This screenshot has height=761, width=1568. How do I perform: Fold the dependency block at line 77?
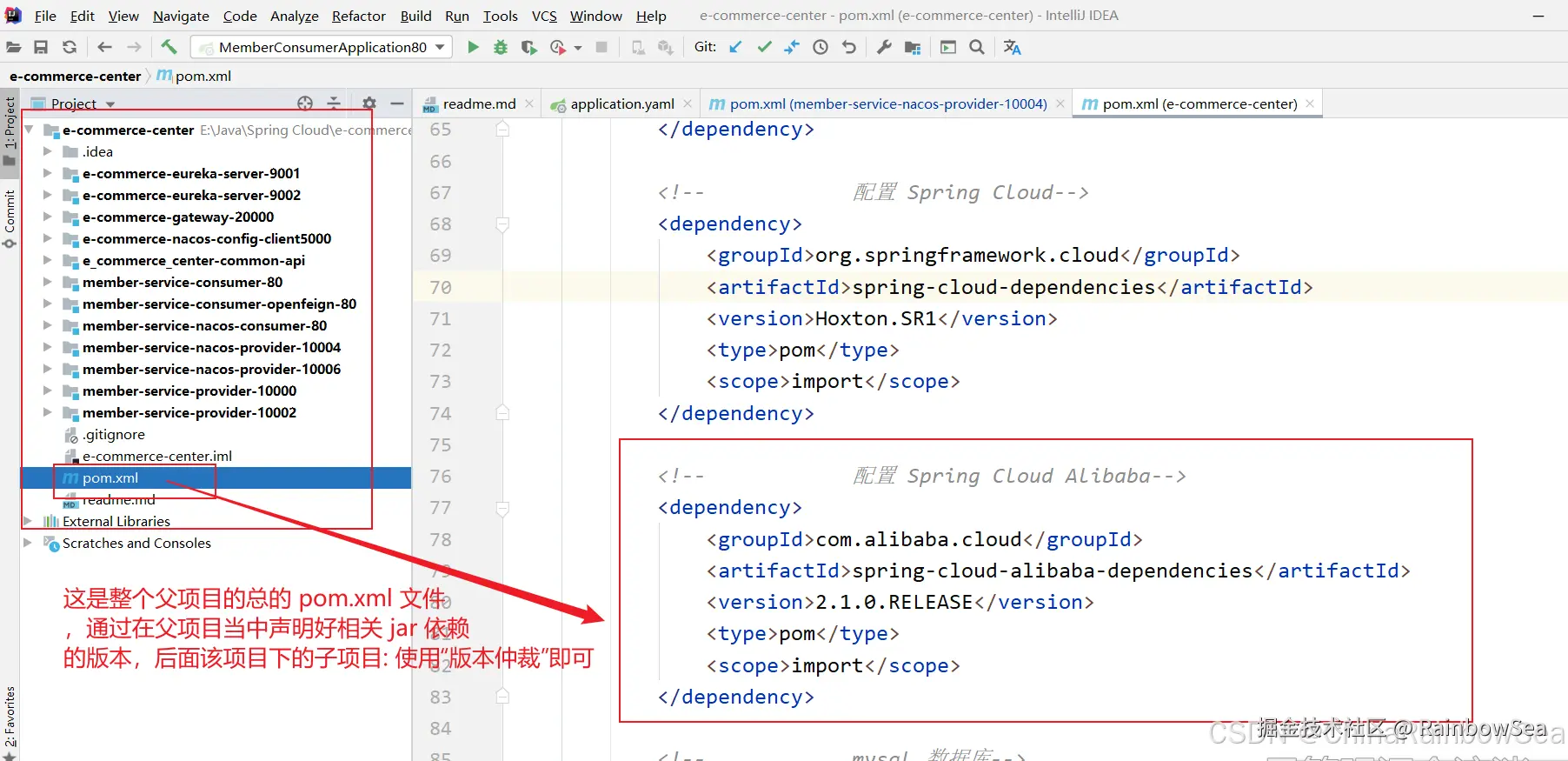coord(502,508)
